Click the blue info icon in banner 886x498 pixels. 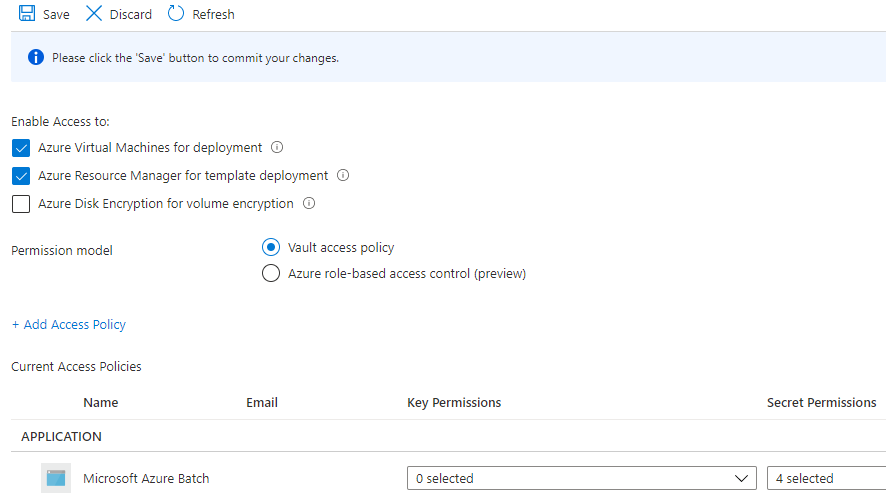click(x=36, y=57)
